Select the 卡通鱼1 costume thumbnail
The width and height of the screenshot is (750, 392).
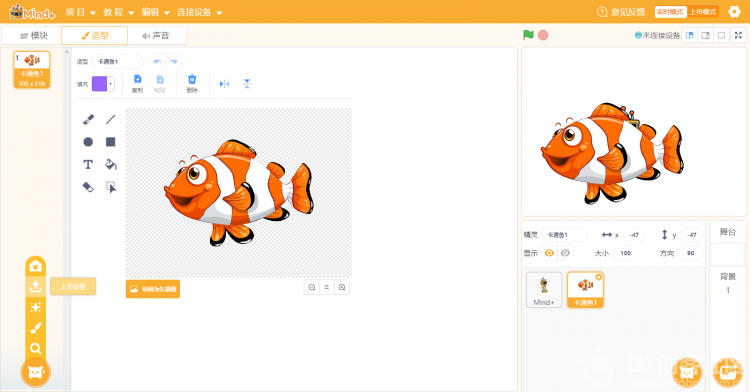tap(32, 70)
